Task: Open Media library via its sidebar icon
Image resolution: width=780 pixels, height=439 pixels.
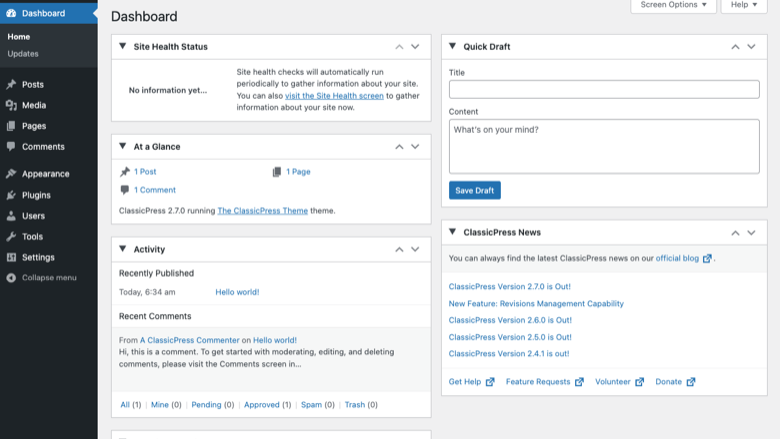Action: point(11,105)
